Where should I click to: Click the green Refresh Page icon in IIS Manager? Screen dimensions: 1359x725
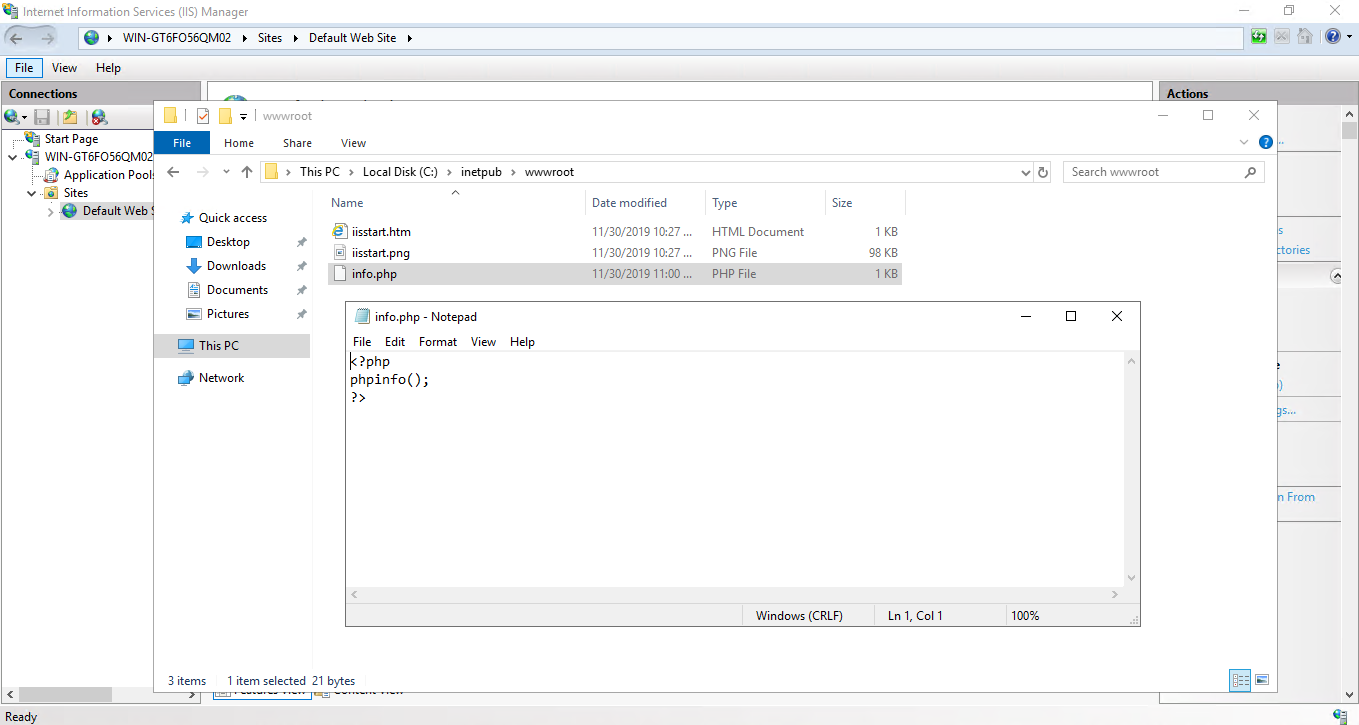(x=1259, y=37)
